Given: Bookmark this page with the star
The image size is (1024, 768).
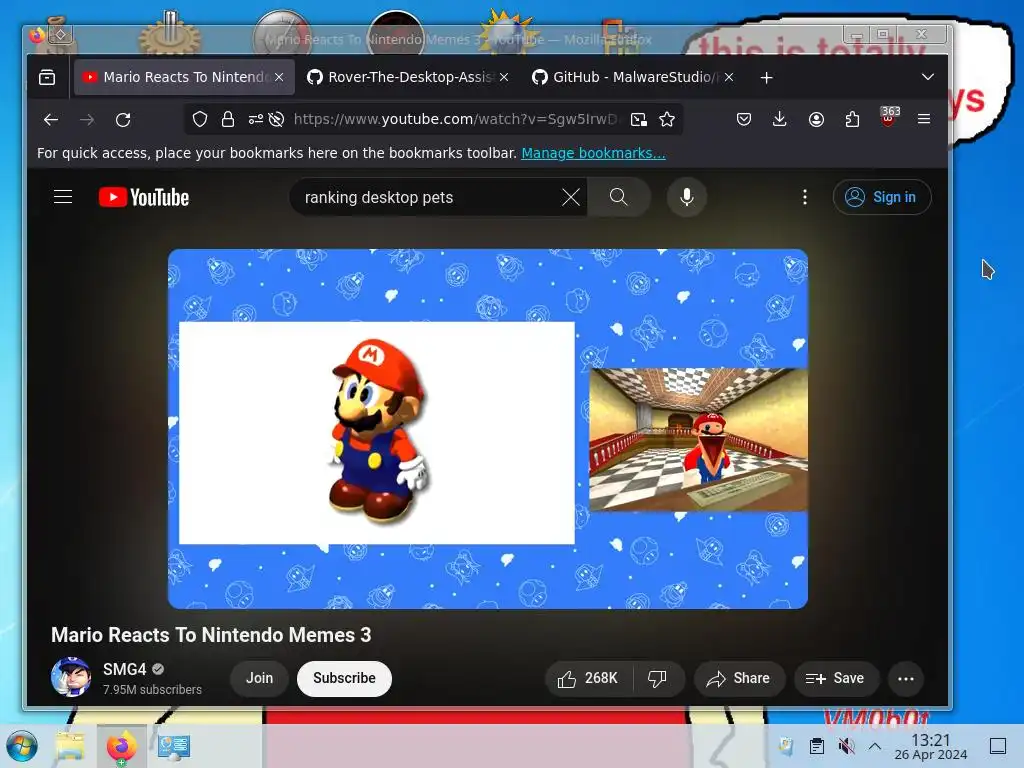Looking at the screenshot, I should [x=667, y=119].
